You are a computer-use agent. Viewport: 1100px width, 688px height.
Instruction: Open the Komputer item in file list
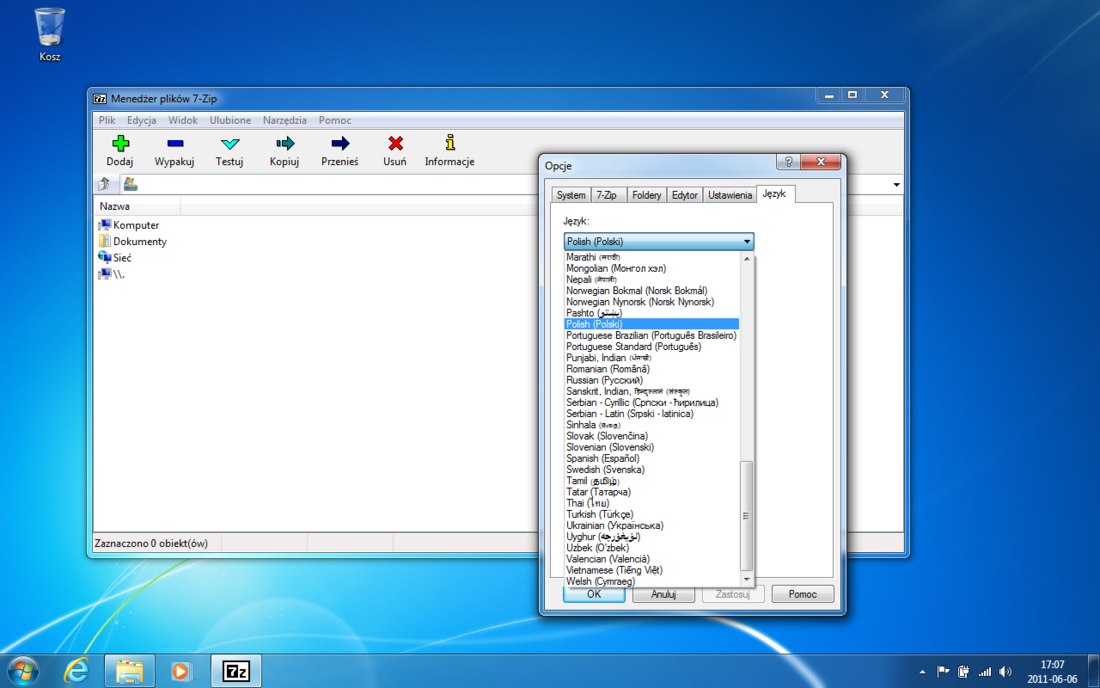click(129, 225)
